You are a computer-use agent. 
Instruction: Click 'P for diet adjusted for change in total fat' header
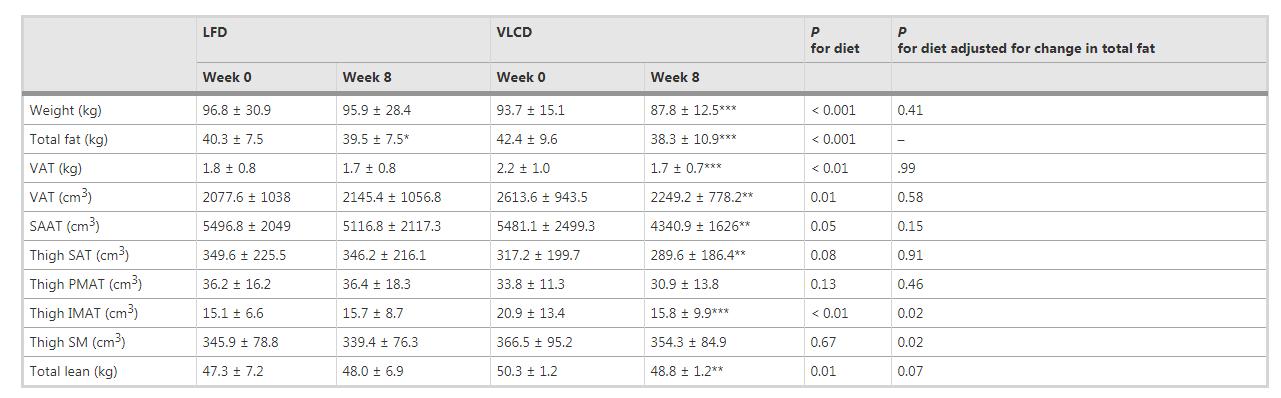(x=1026, y=40)
